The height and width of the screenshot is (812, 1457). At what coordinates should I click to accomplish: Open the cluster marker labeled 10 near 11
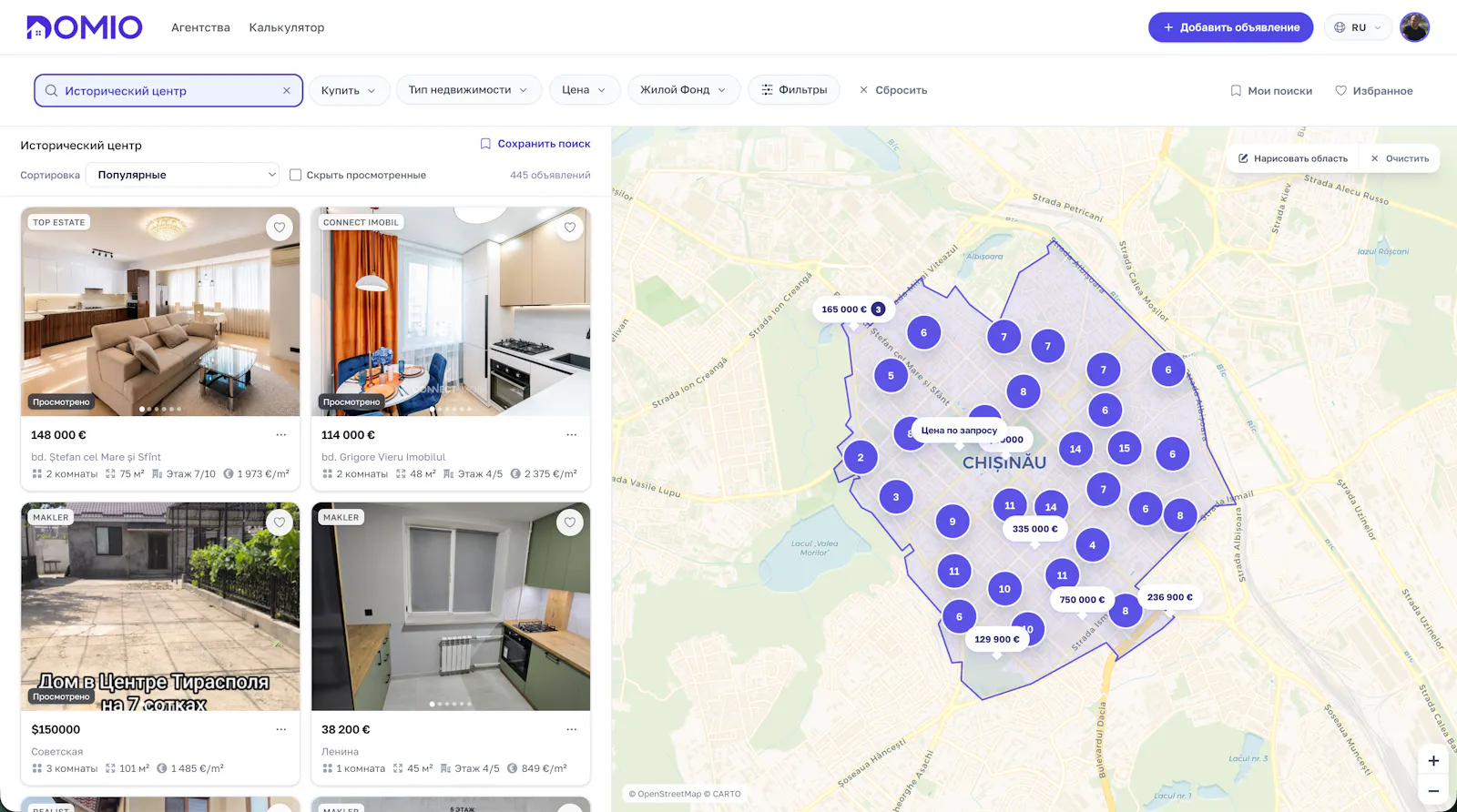point(1004,589)
